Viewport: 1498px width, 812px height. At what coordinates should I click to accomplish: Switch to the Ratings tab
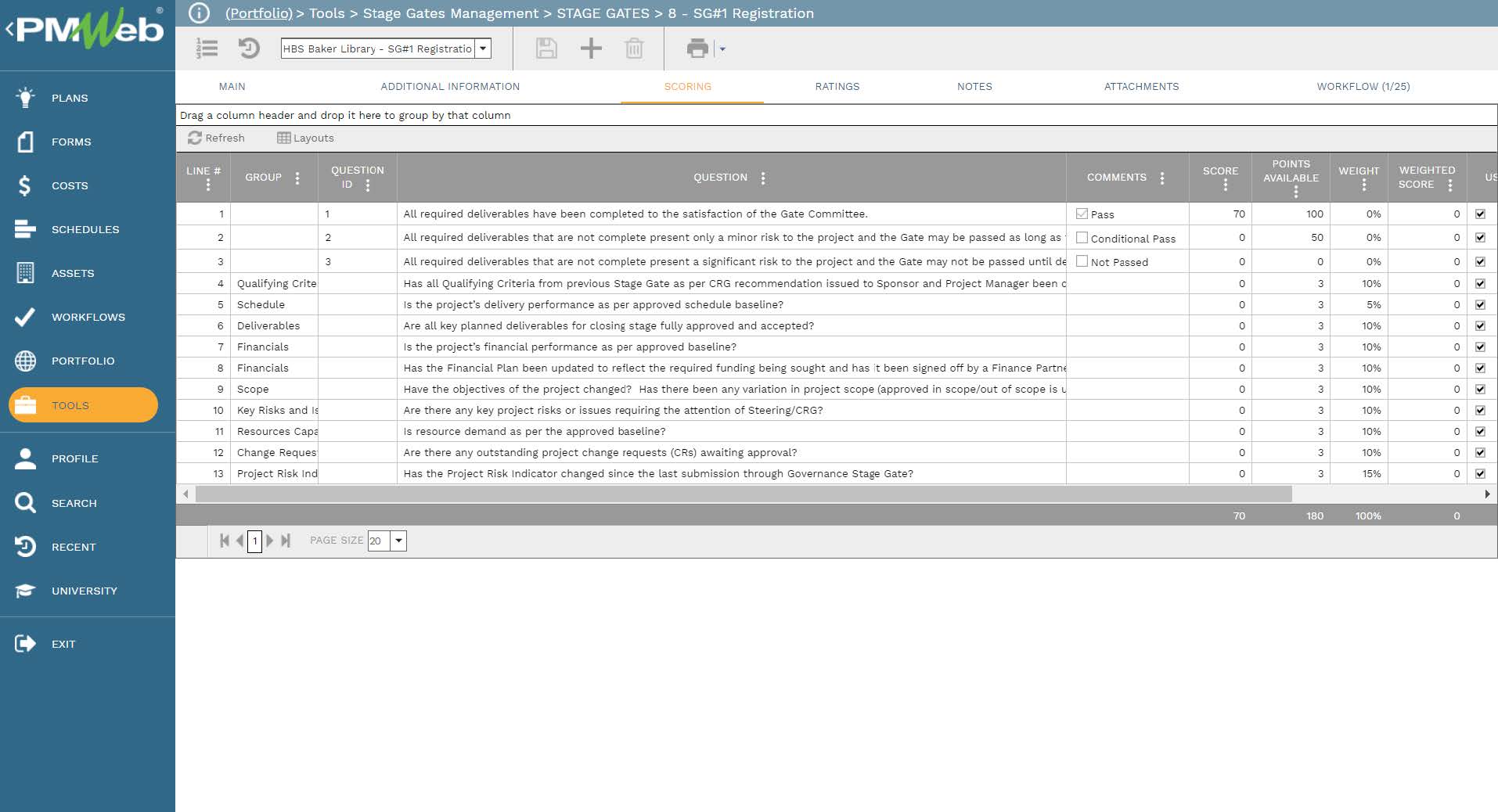click(x=837, y=87)
